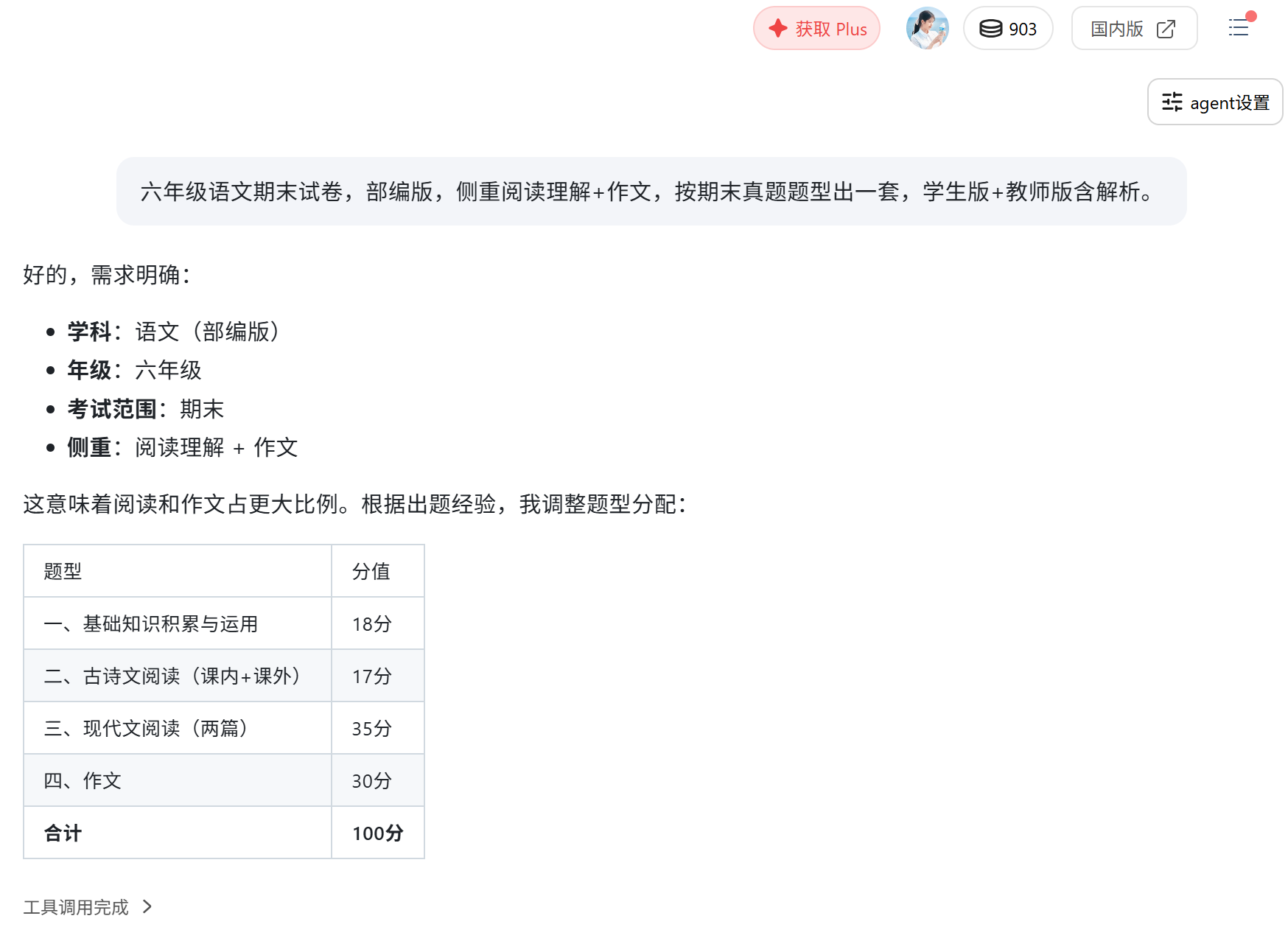1288x927 pixels.
Task: Click the table header cell 题型
Action: pos(178,571)
